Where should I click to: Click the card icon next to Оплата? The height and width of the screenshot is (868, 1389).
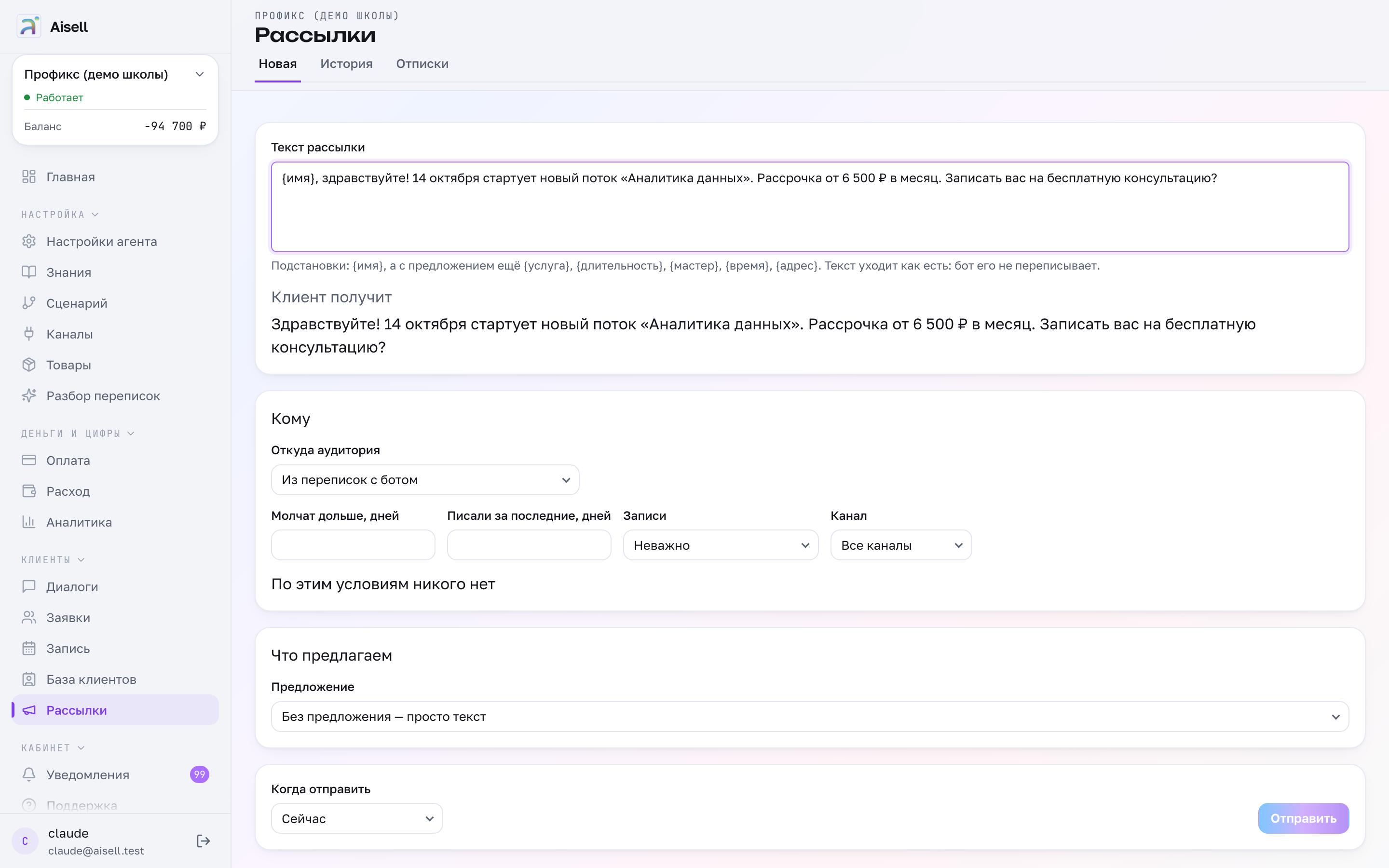tap(29, 461)
